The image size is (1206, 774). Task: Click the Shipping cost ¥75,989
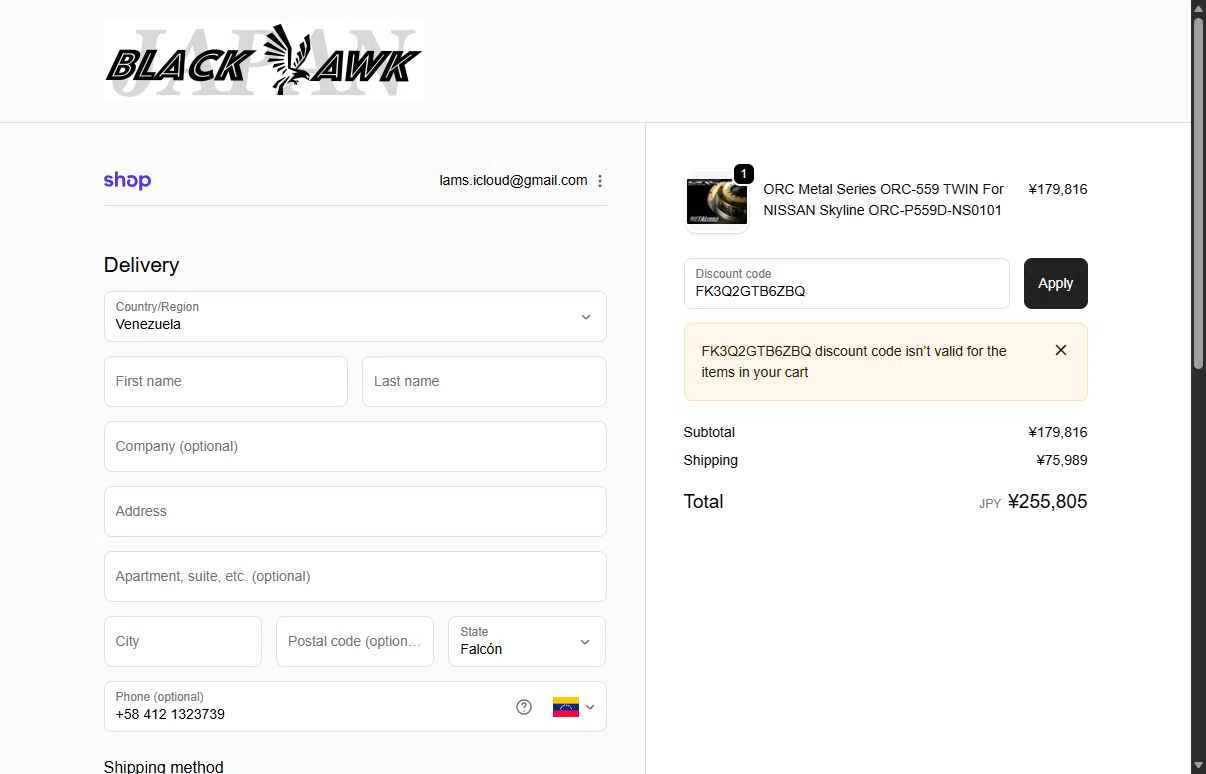1062,461
